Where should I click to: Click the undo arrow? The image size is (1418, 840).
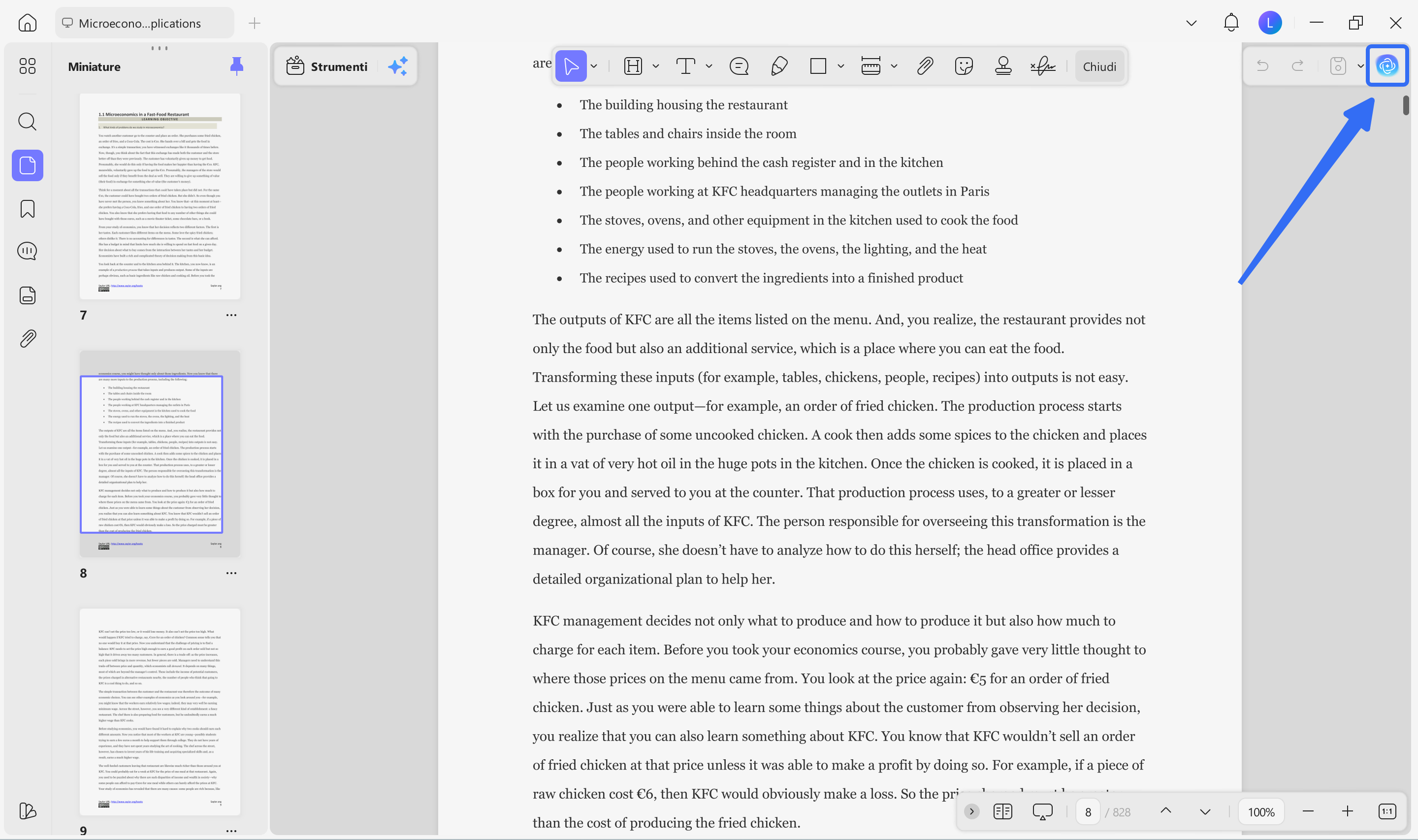click(1262, 66)
